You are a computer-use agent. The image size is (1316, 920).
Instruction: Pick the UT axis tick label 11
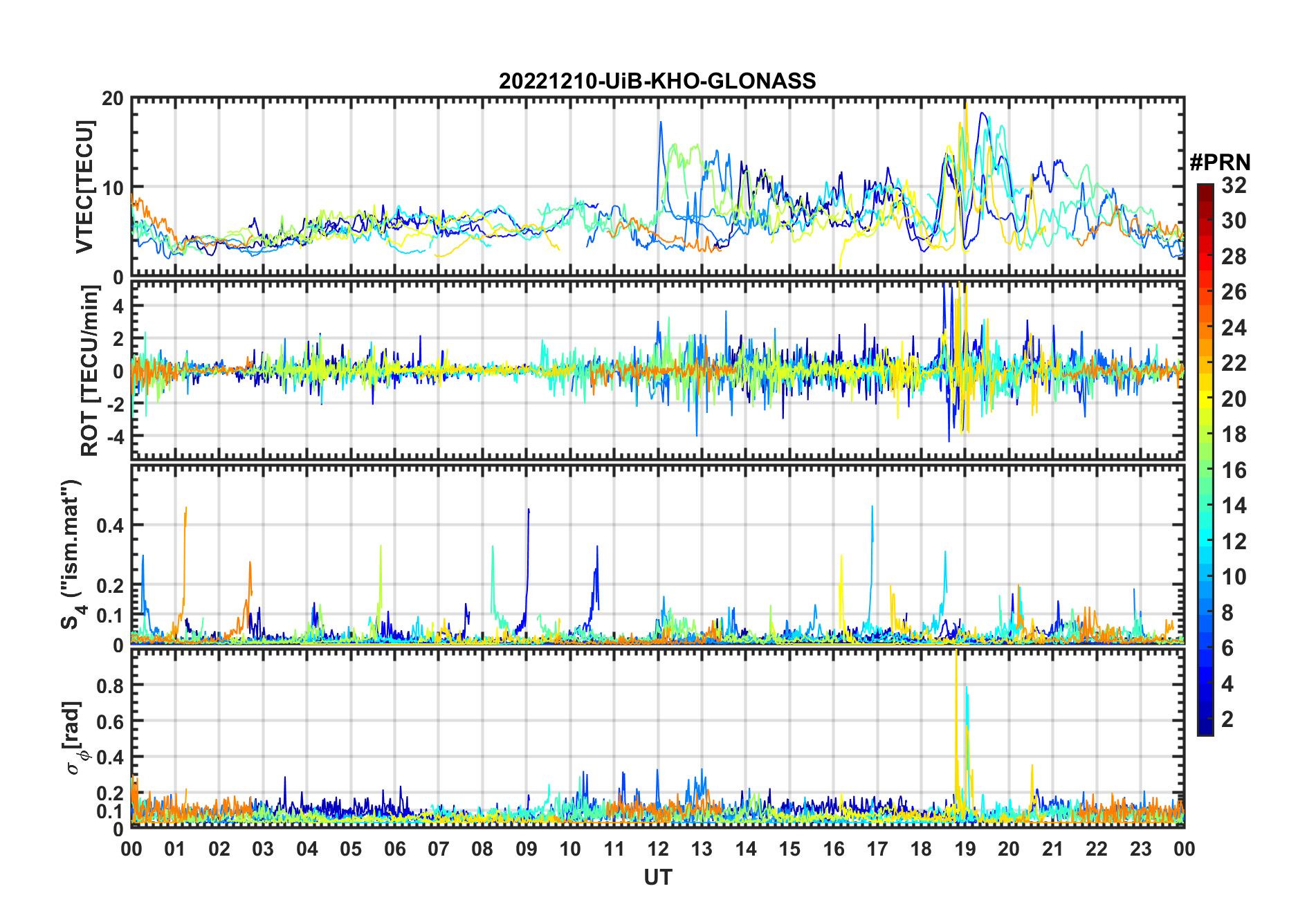[614, 849]
